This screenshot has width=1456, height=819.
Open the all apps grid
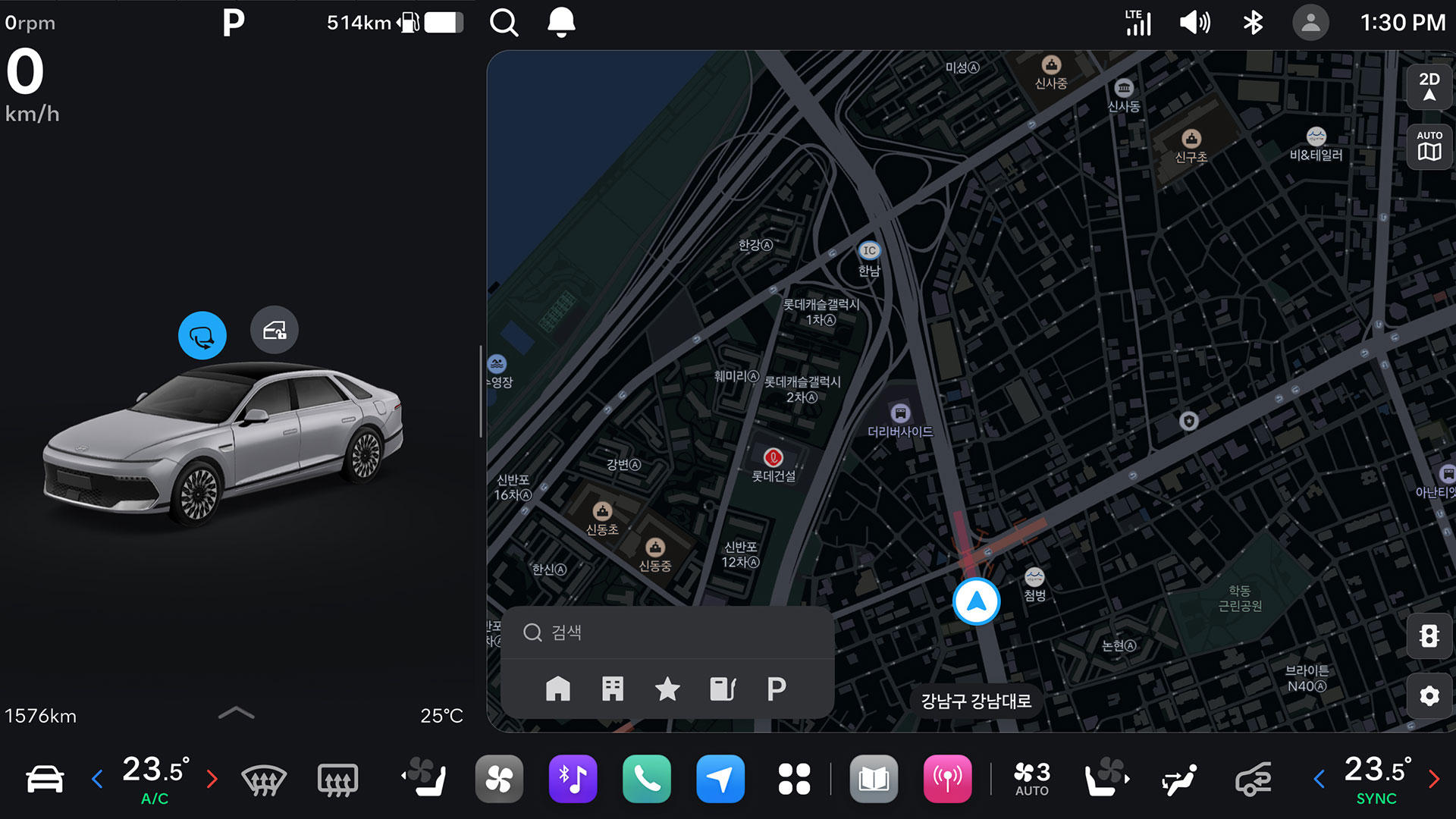click(x=794, y=779)
